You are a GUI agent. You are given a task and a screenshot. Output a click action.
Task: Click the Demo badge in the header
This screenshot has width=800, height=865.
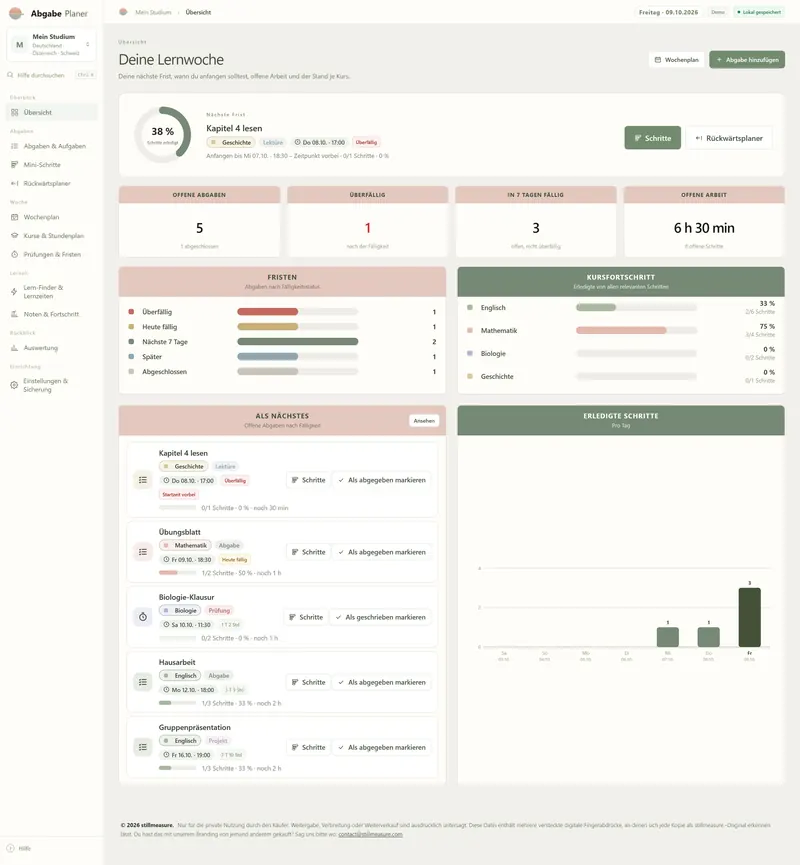click(x=718, y=12)
